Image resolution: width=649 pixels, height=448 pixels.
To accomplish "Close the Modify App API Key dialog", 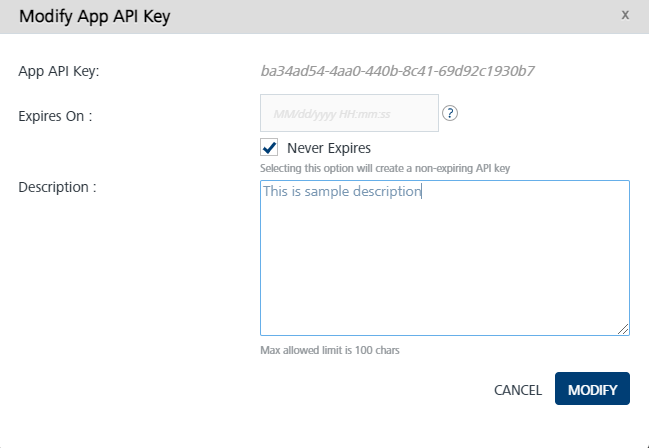I will coord(625,15).
